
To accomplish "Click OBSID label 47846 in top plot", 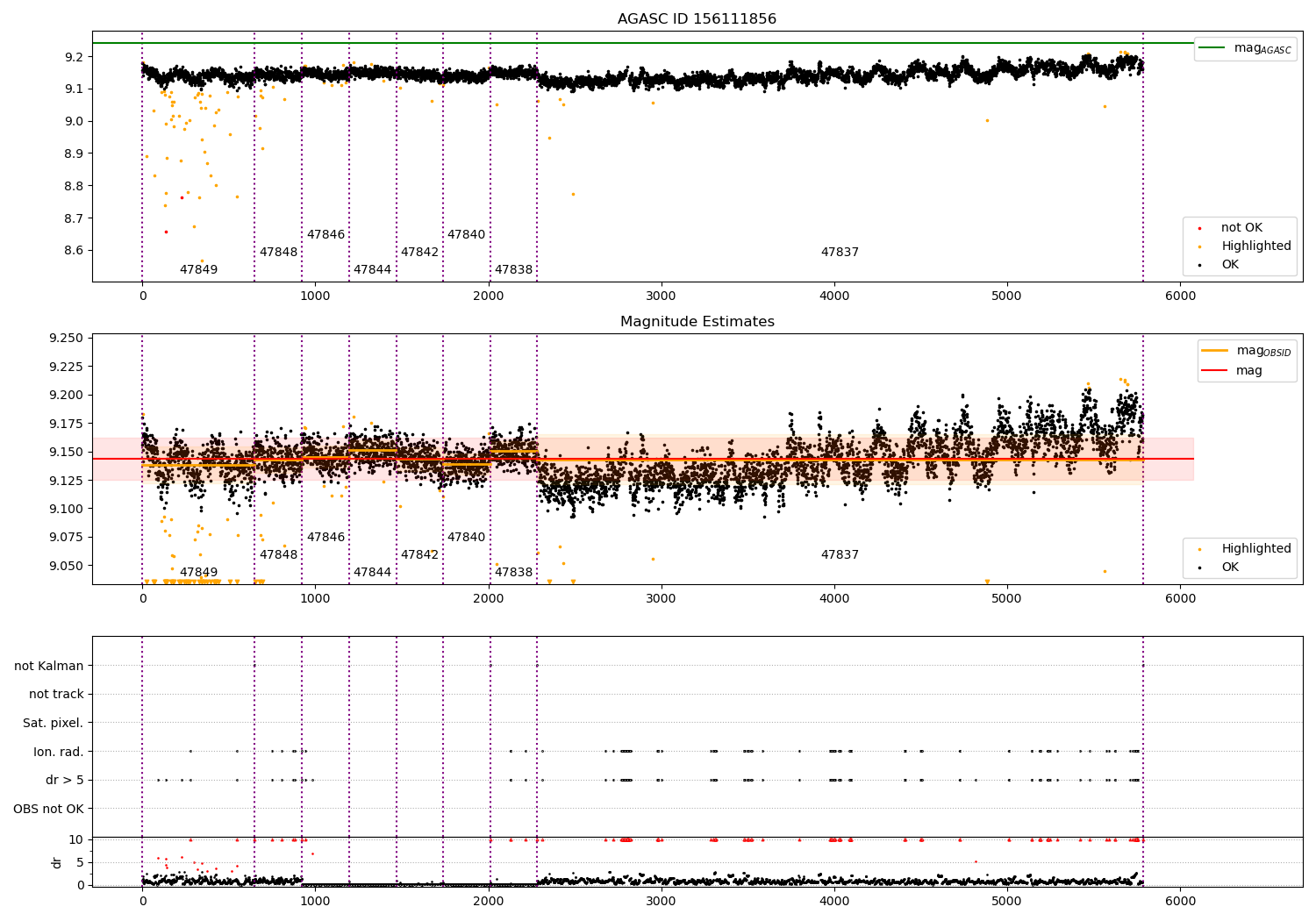I will tap(325, 235).
